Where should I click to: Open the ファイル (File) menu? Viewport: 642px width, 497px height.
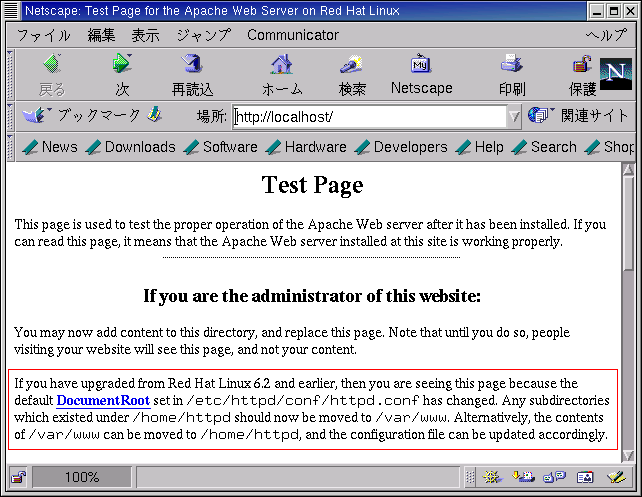tap(43, 35)
